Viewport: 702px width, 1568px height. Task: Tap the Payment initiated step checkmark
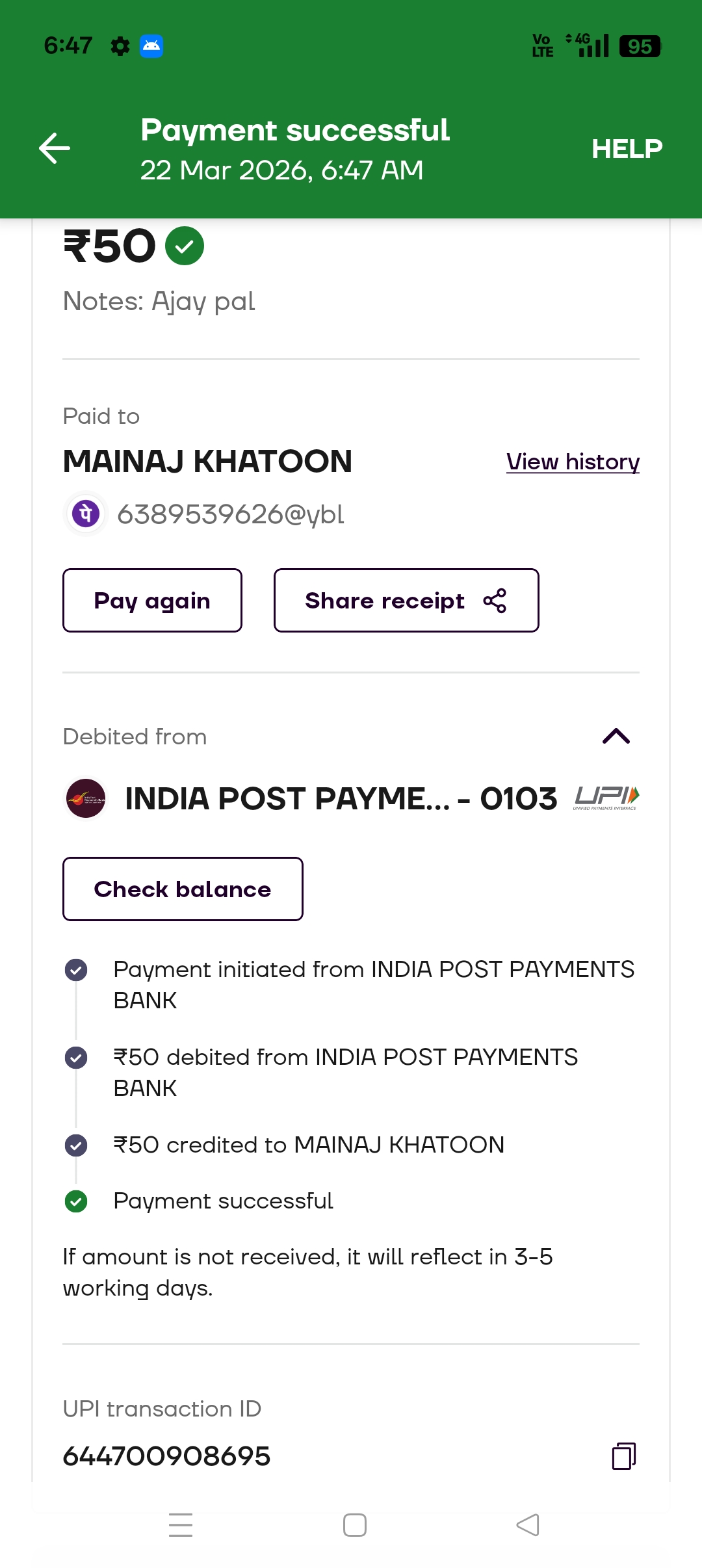click(76, 970)
